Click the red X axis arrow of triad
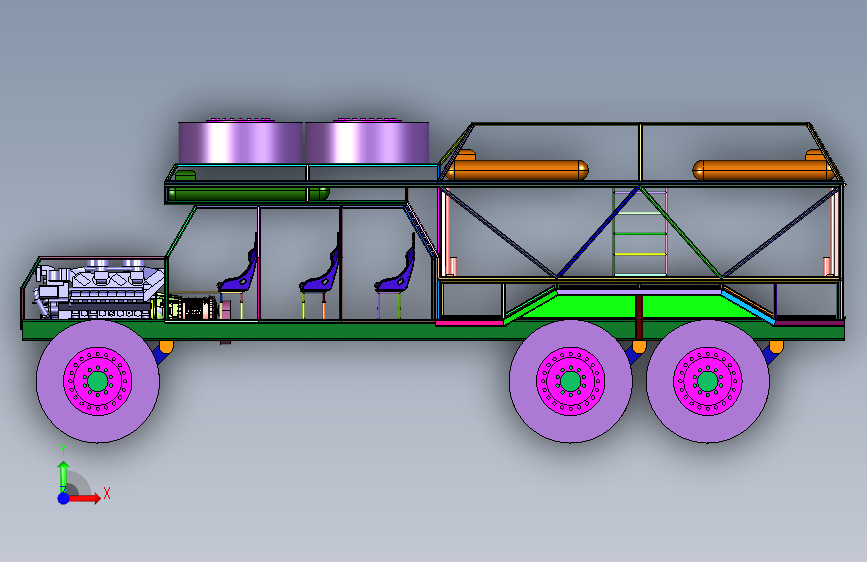 [x=84, y=498]
